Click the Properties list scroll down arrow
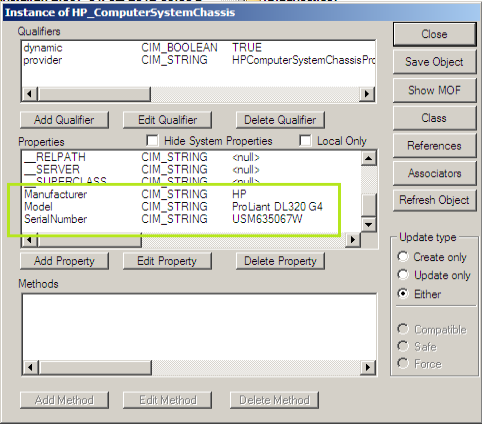This screenshot has height=424, width=482. tap(369, 224)
